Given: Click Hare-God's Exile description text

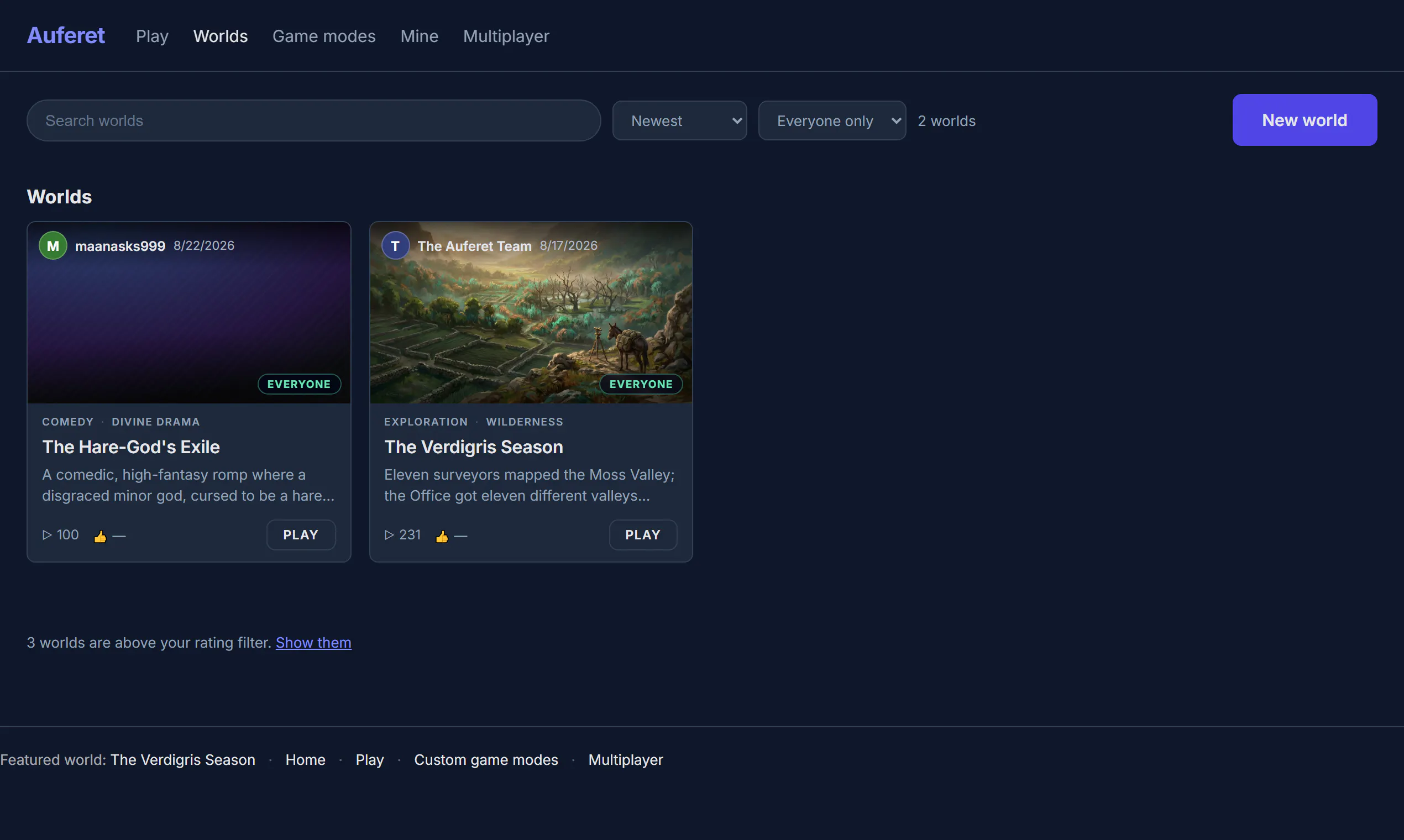Looking at the screenshot, I should 188,485.
